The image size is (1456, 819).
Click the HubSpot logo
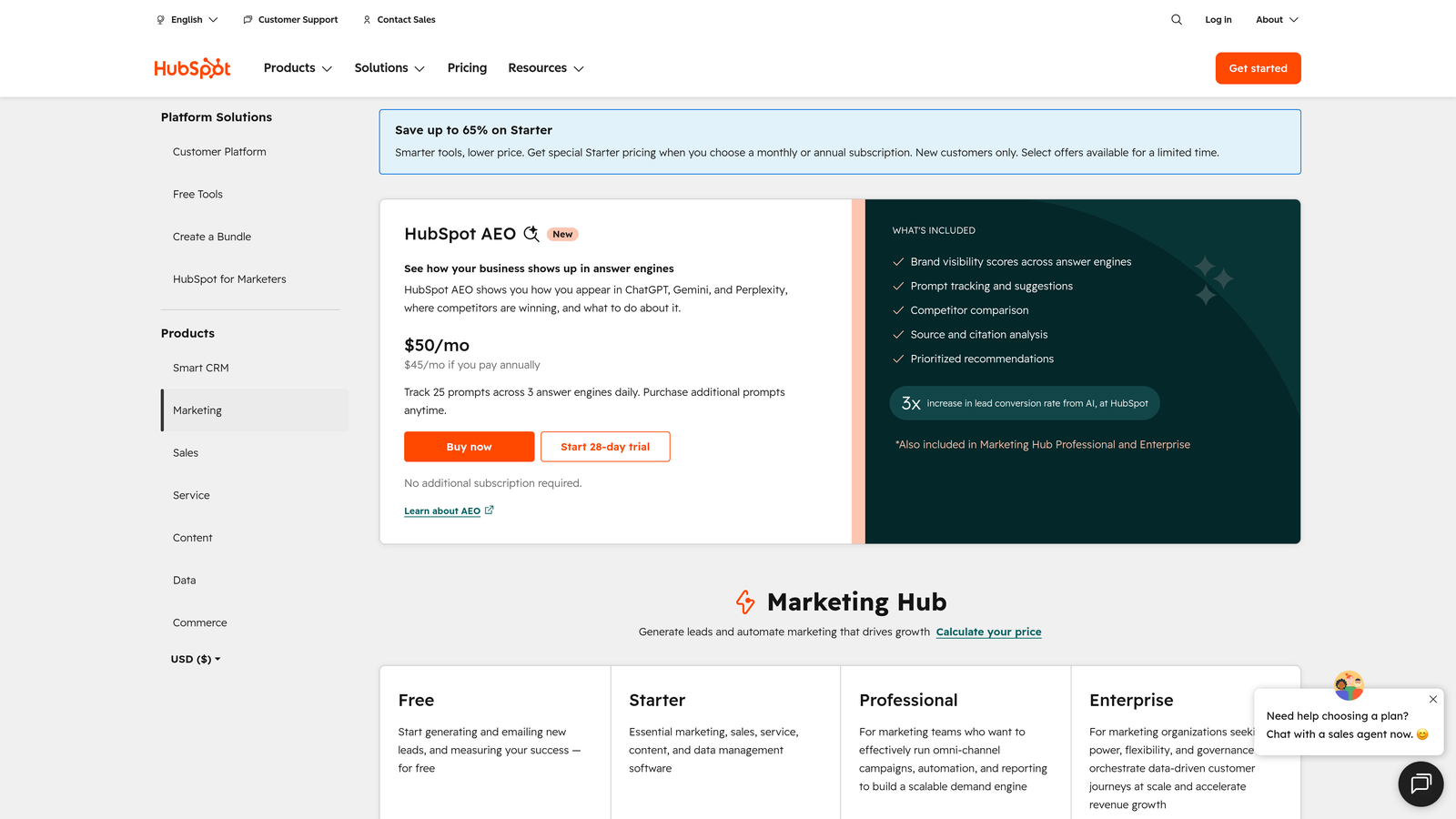coord(192,68)
